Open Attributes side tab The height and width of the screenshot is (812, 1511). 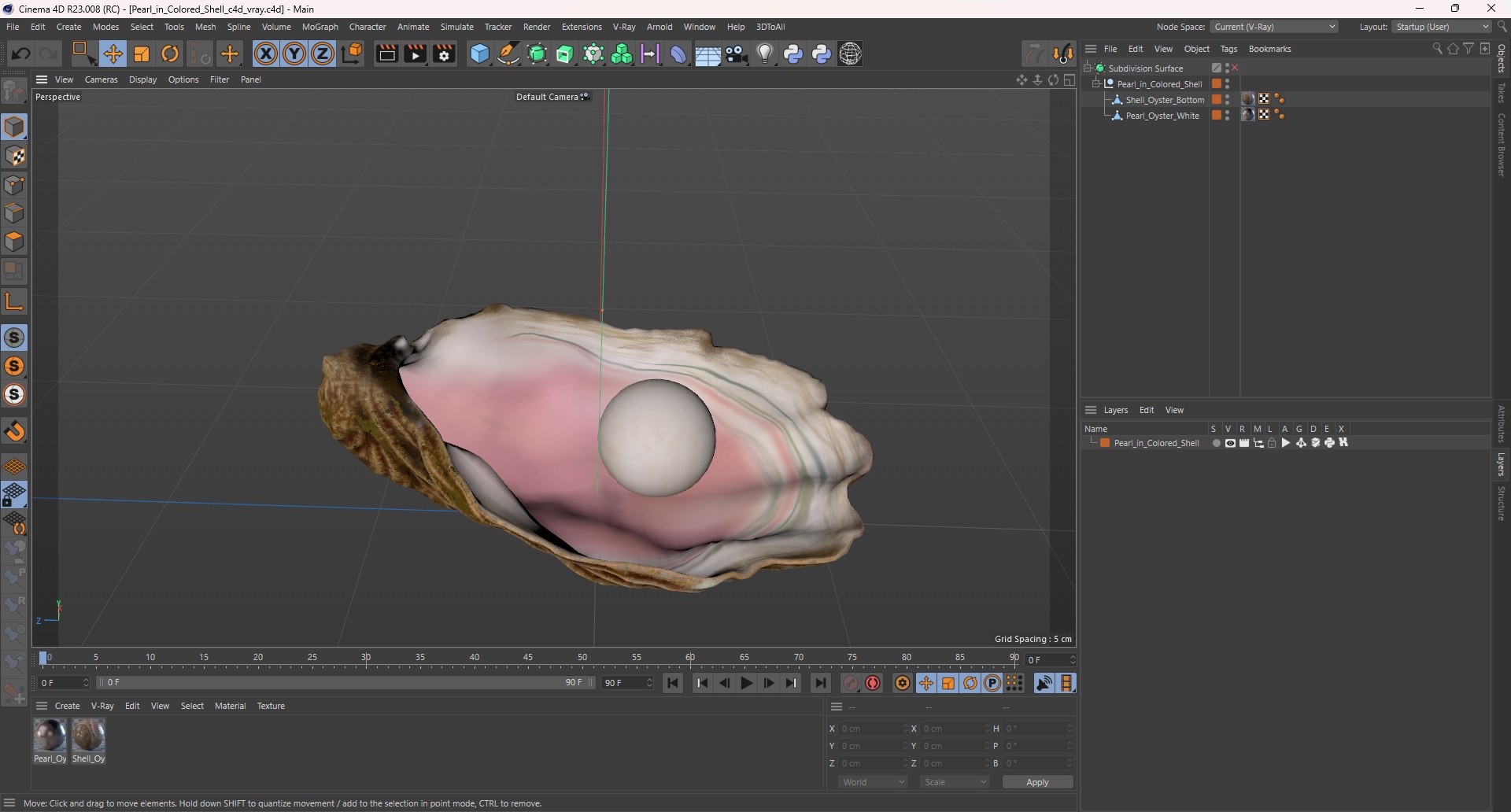pos(1502,424)
